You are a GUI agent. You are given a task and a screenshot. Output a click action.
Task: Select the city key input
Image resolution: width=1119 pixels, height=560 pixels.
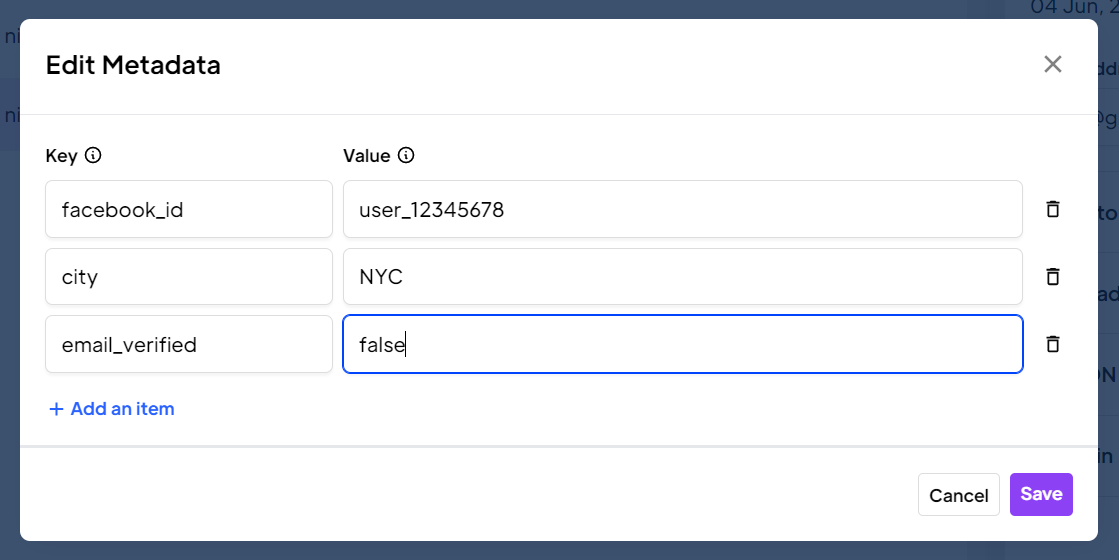[x=188, y=277]
